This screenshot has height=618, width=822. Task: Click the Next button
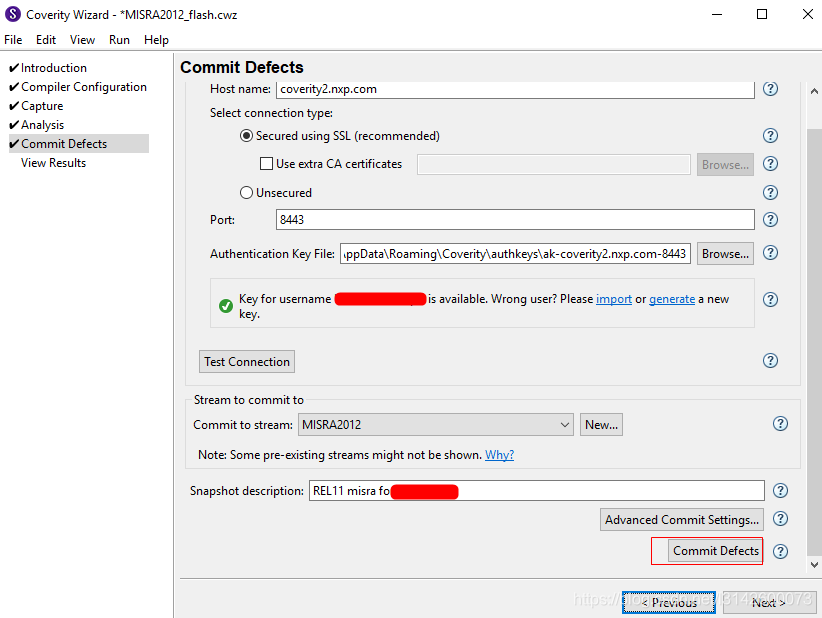(769, 603)
